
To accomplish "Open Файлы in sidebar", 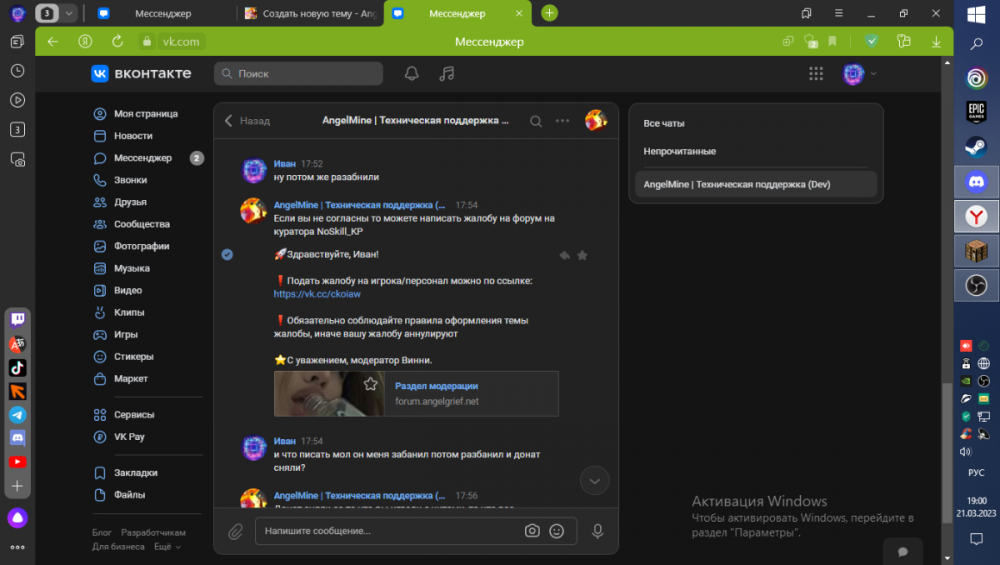I will (x=129, y=495).
